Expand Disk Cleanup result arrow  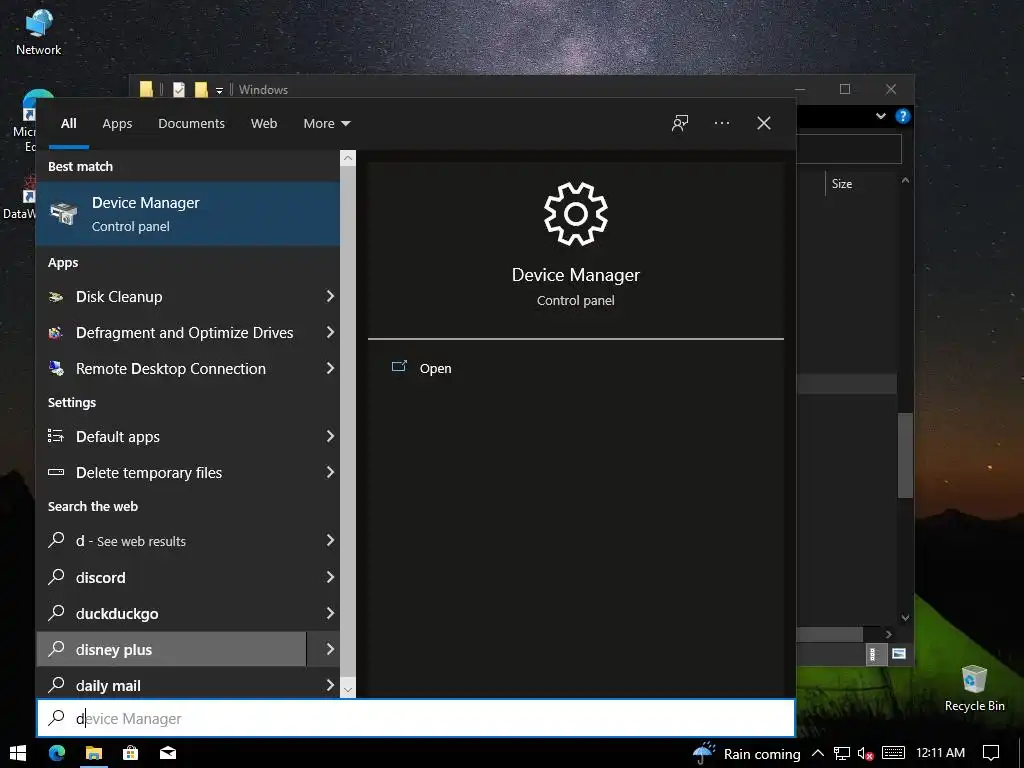click(330, 296)
